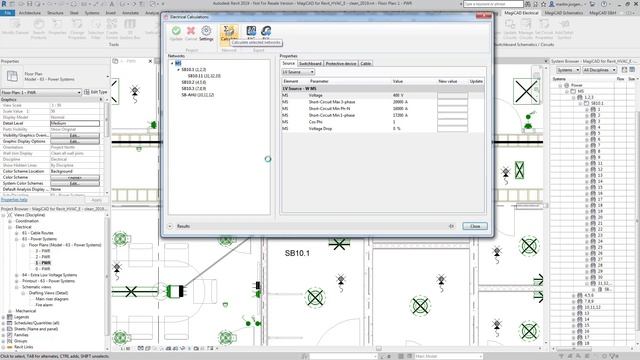Click Edit Type button in Properties
640x360 pixels.
[x=96, y=92]
